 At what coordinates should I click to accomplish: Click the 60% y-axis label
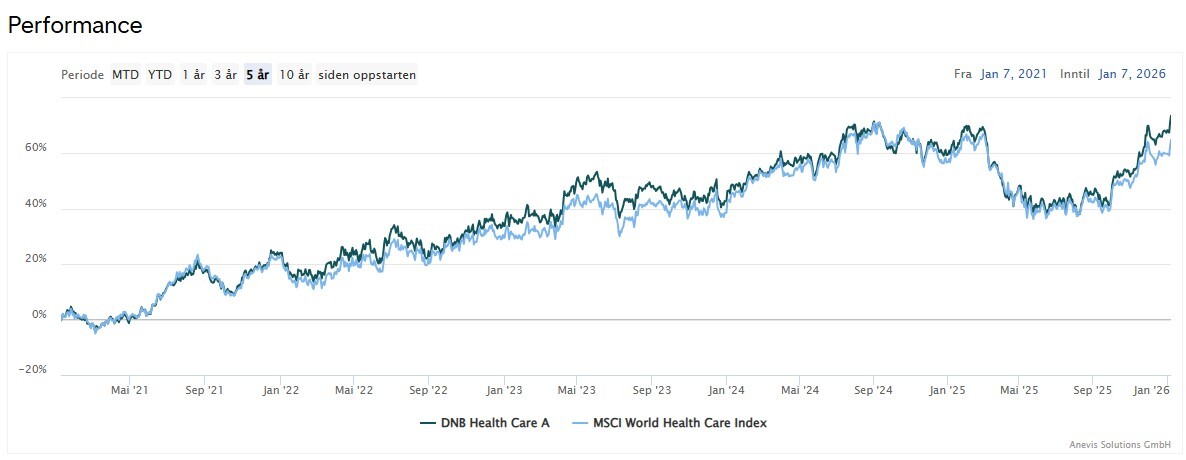(x=36, y=148)
